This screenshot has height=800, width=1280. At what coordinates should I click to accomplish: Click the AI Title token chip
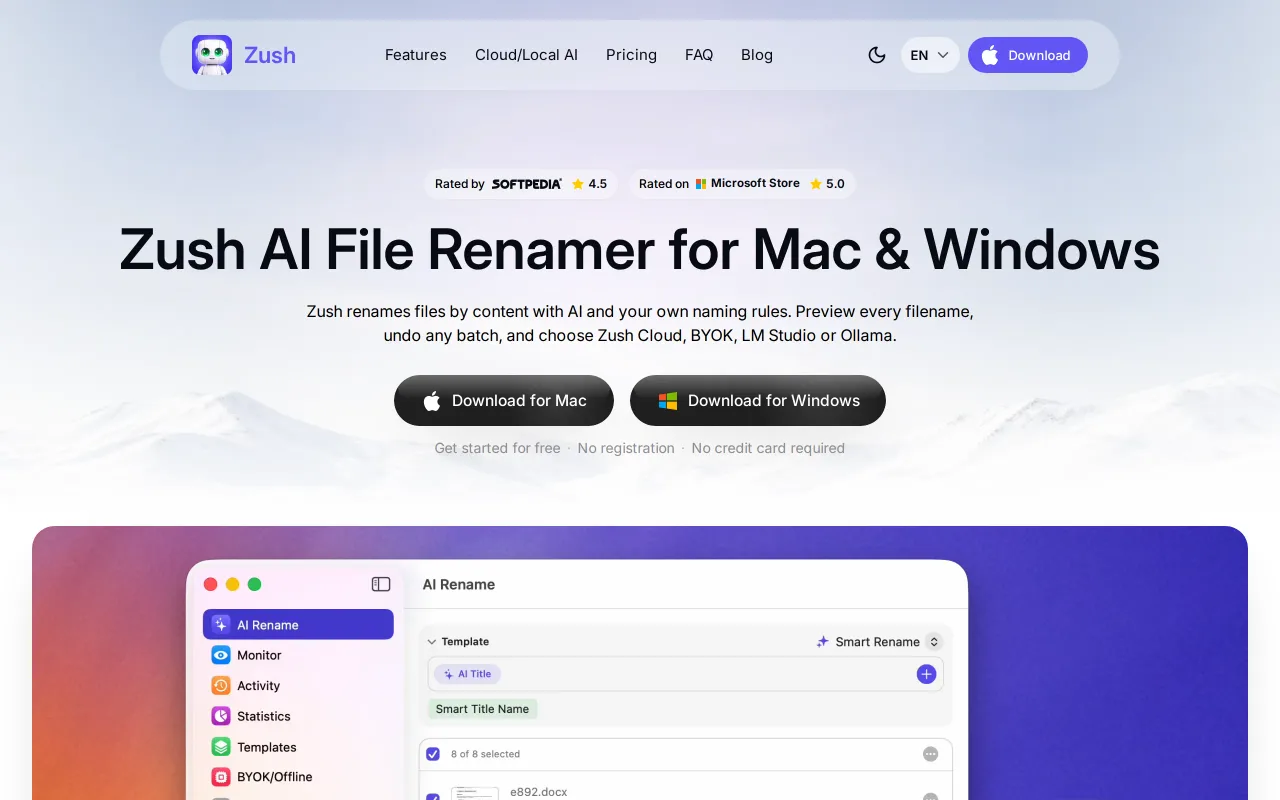467,674
